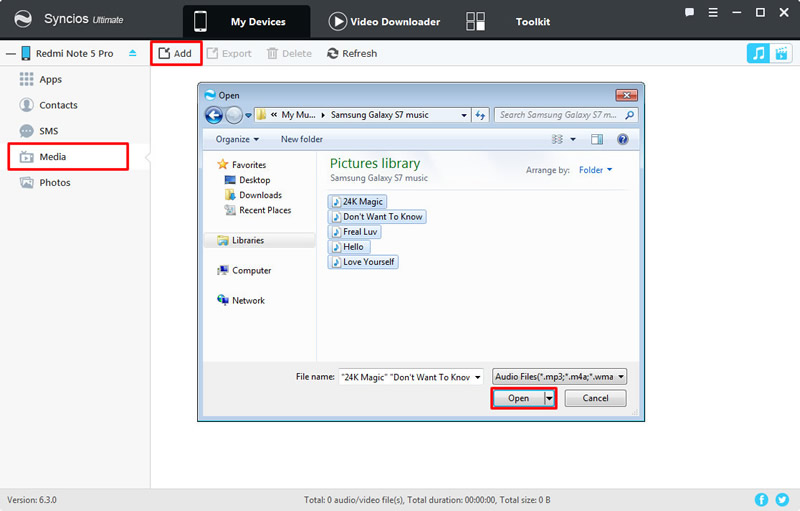Open the Toolkit tab
Viewport: 800px width, 511px height.
point(508,21)
